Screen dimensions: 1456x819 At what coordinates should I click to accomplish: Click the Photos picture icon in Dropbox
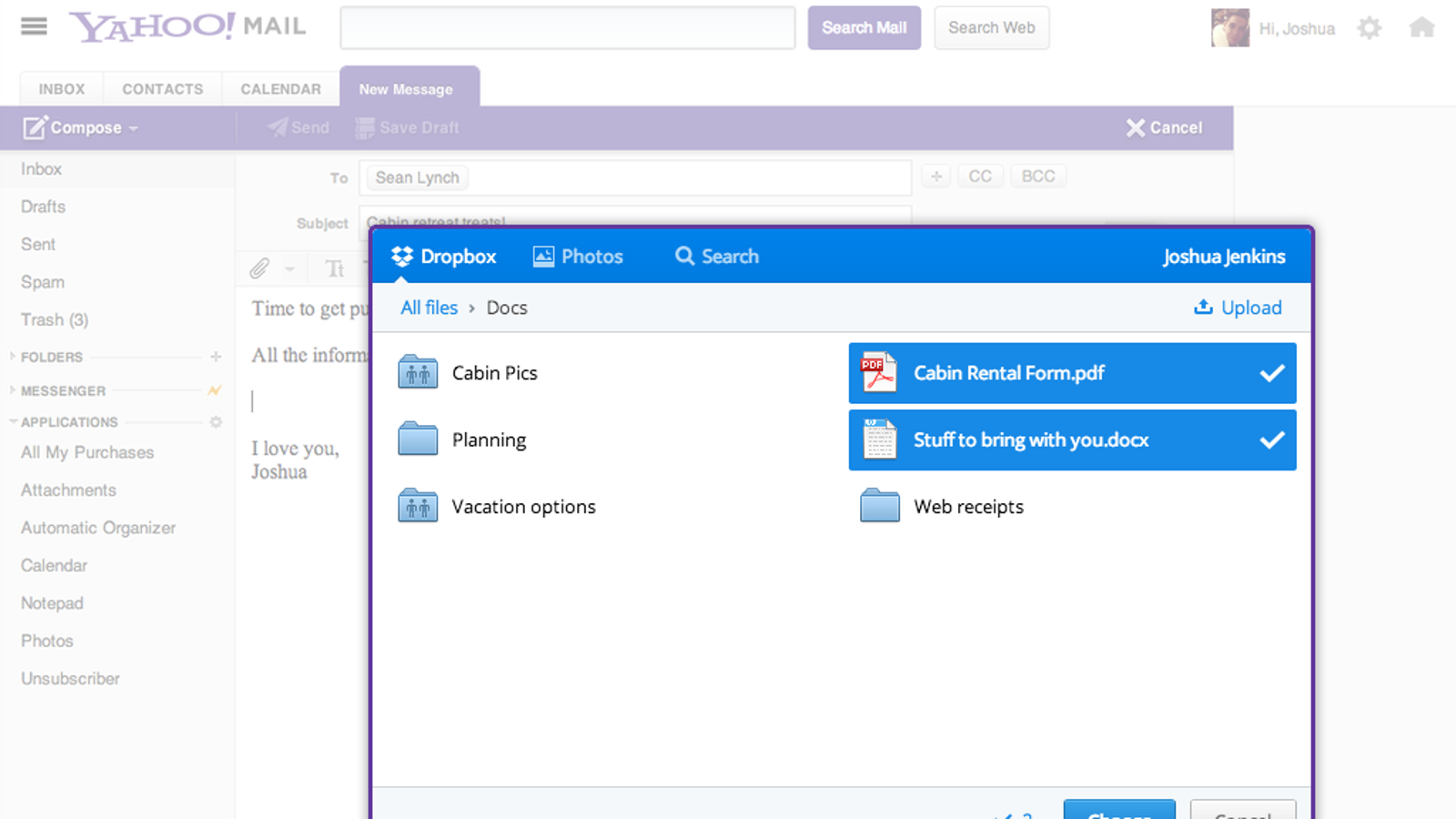543,257
